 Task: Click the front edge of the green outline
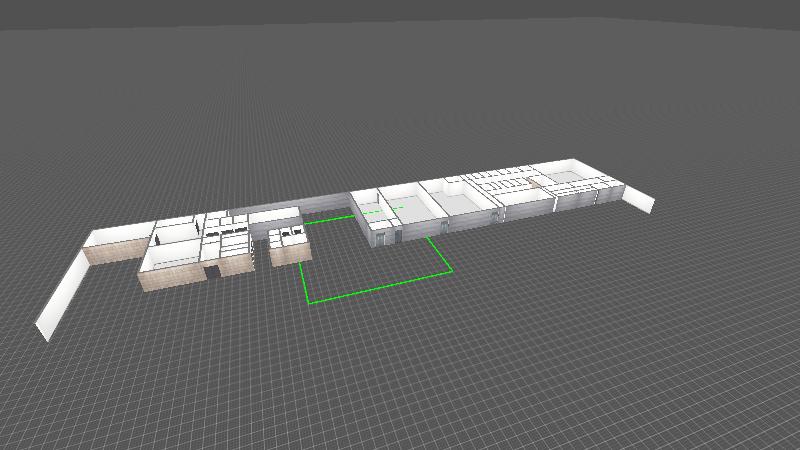pos(380,286)
